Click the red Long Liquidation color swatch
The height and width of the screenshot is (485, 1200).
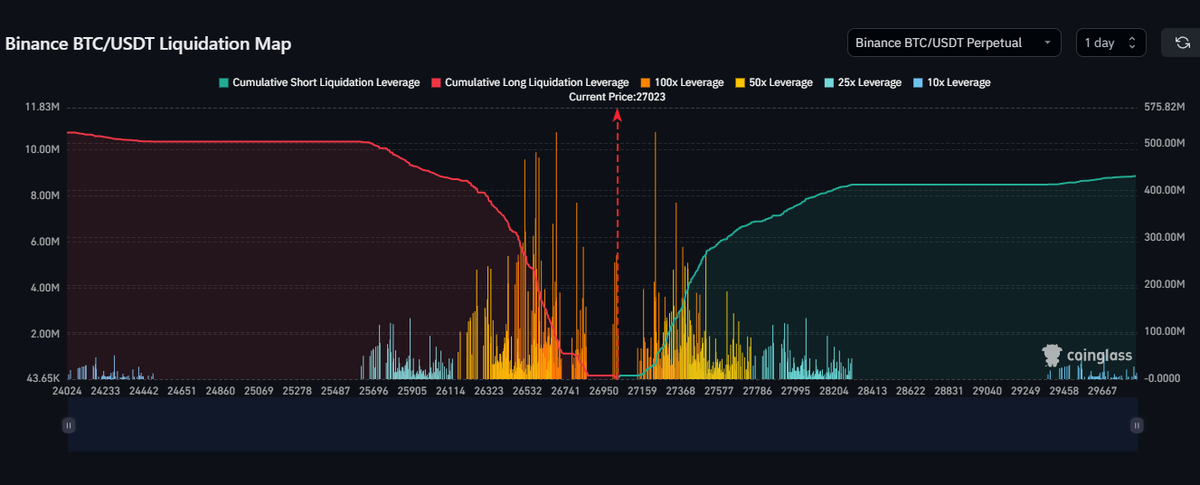[434, 82]
